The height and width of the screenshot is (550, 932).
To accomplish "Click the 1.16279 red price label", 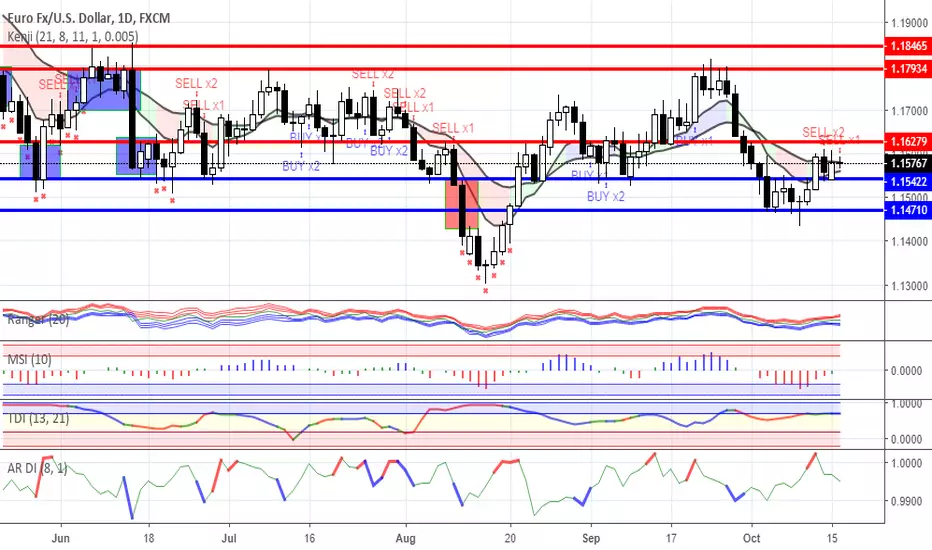I will tap(908, 142).
